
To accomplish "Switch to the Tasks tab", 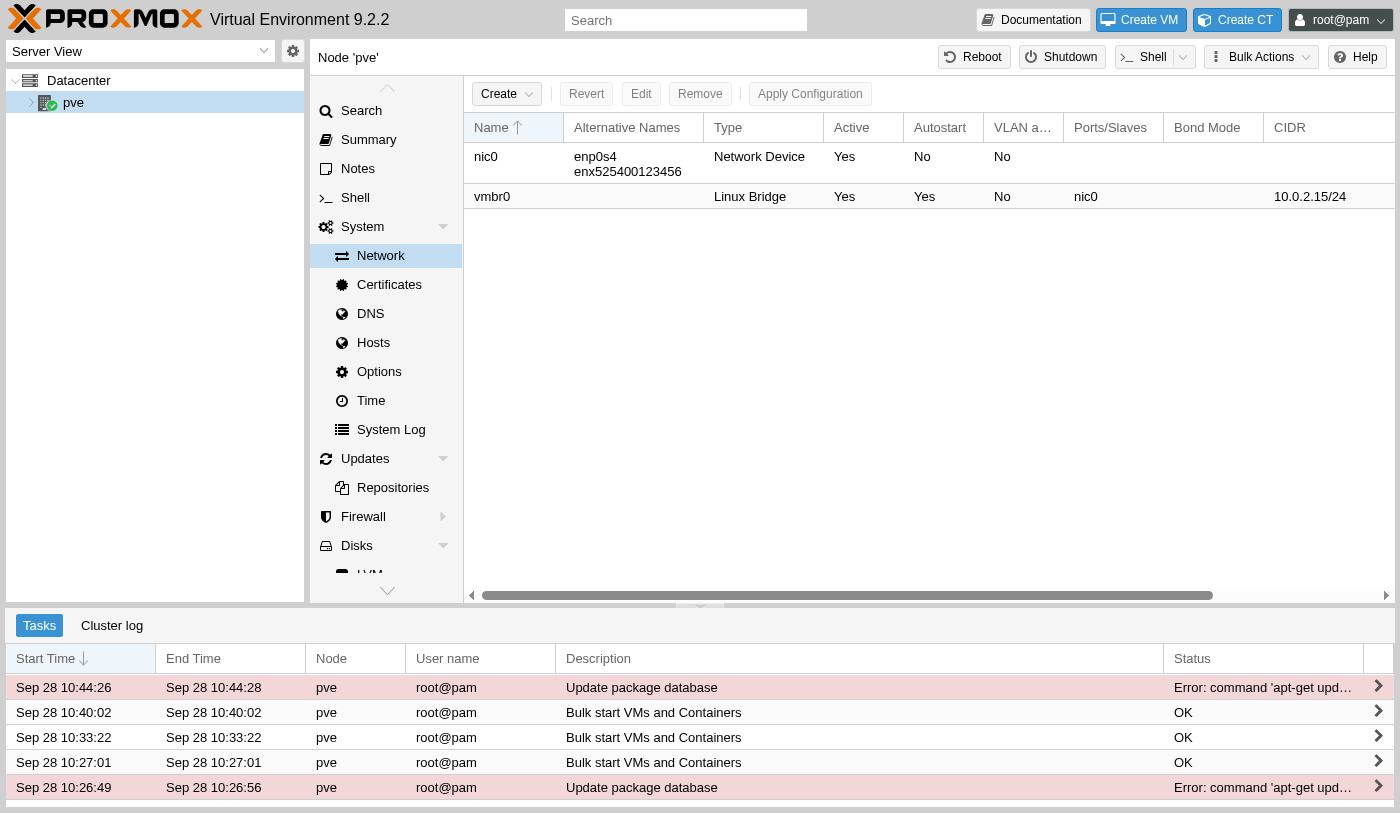I will point(39,626).
